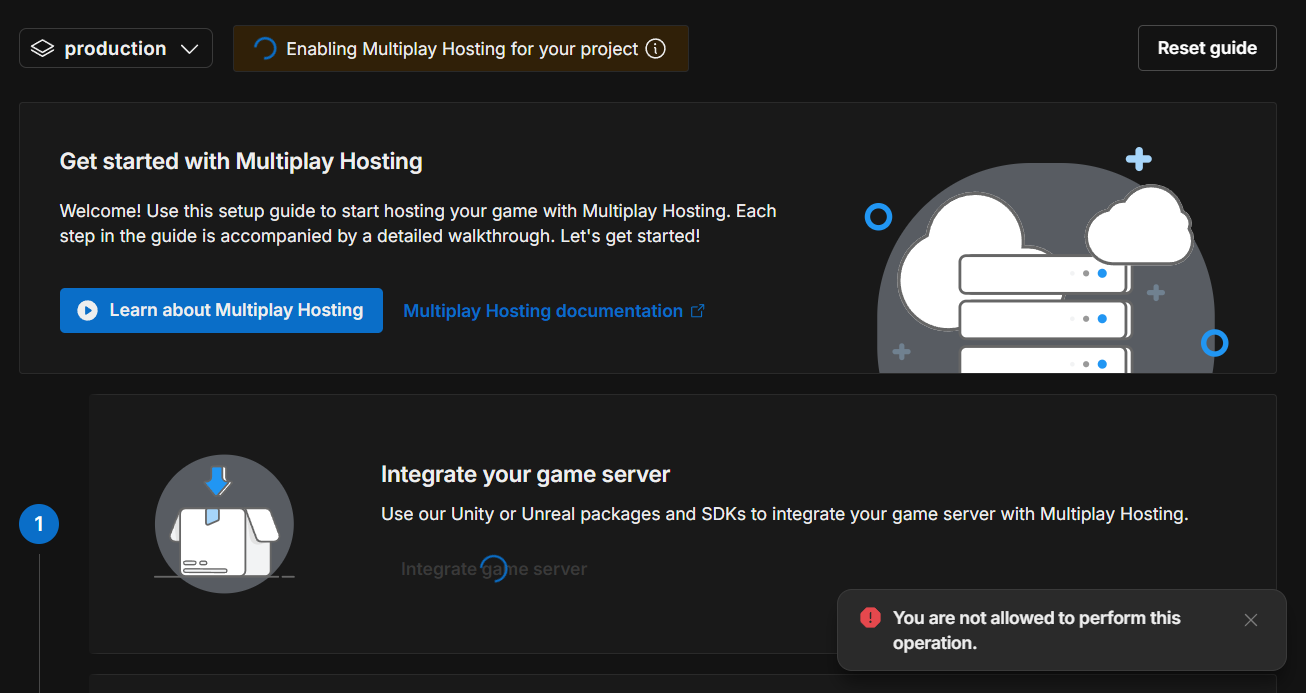Click the layers icon beside production label

[x=42, y=47]
